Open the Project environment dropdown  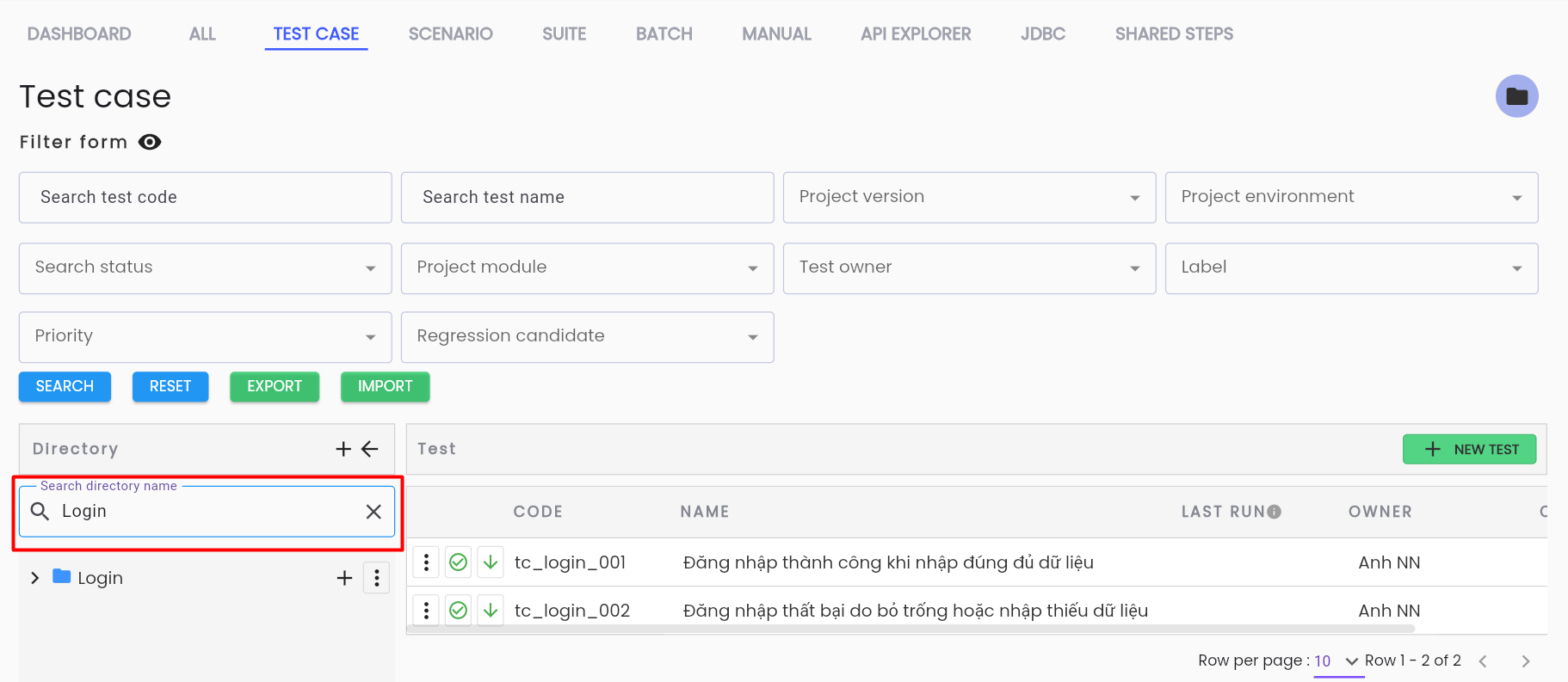[x=1351, y=198]
